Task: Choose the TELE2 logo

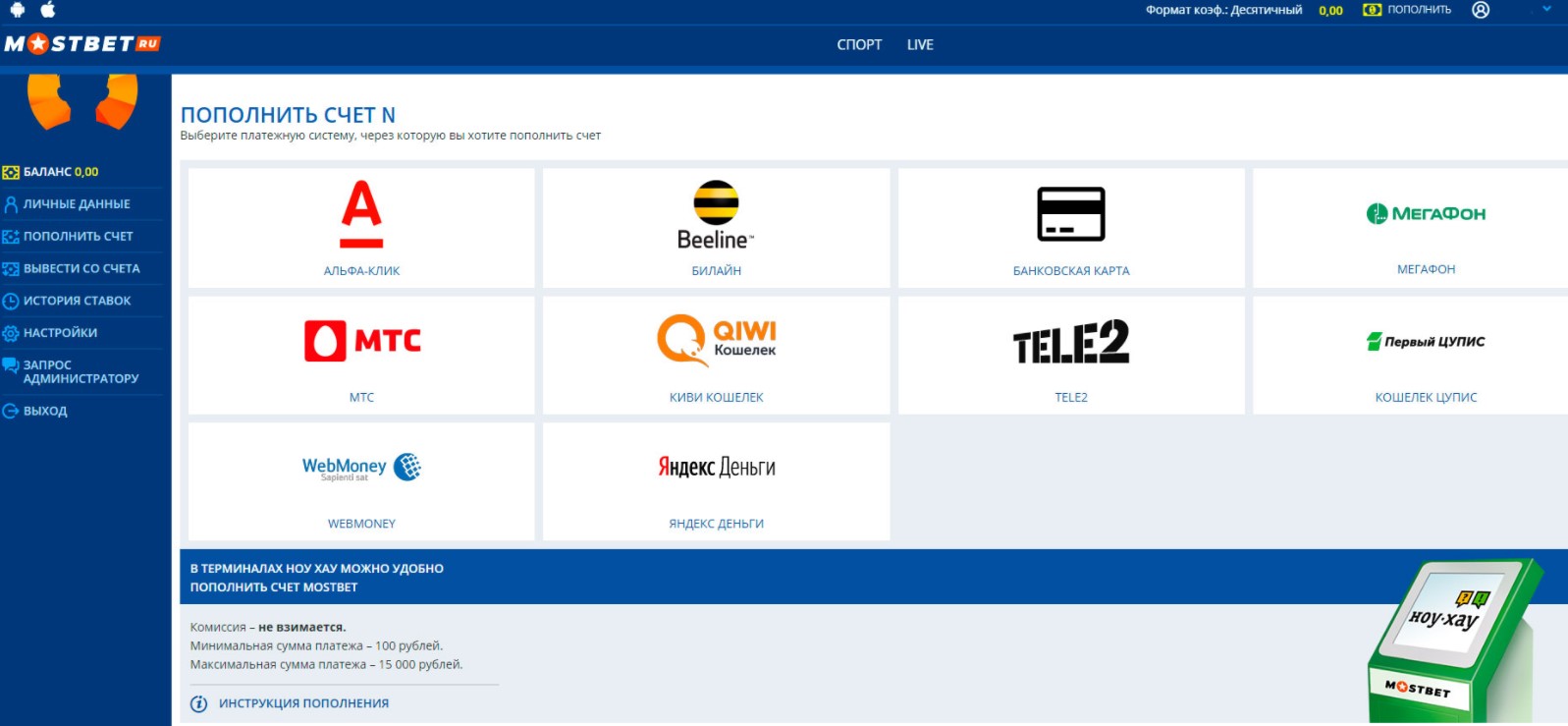Action: [x=1071, y=342]
